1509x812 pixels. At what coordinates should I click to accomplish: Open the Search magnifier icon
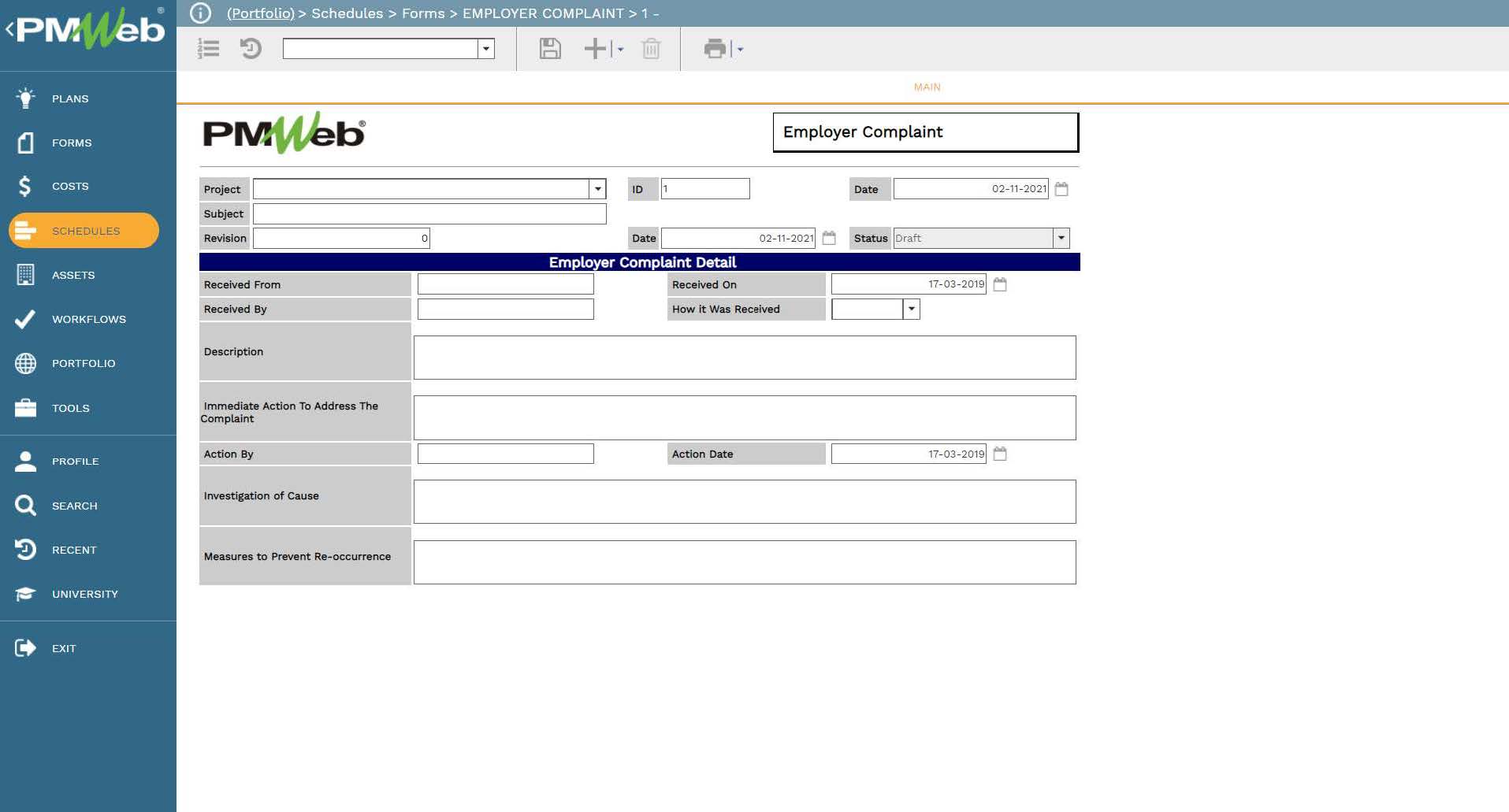point(25,506)
